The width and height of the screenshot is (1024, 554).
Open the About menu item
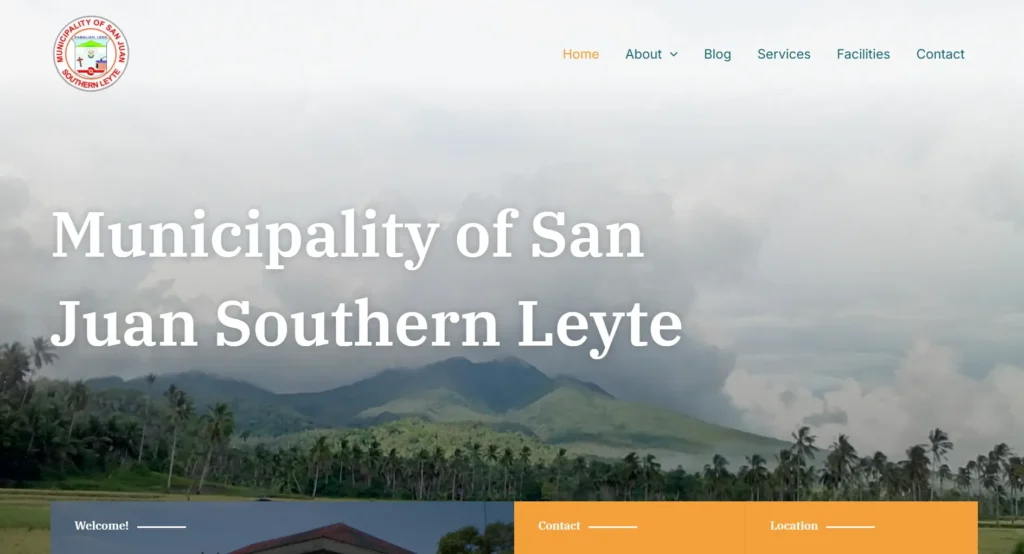point(643,54)
